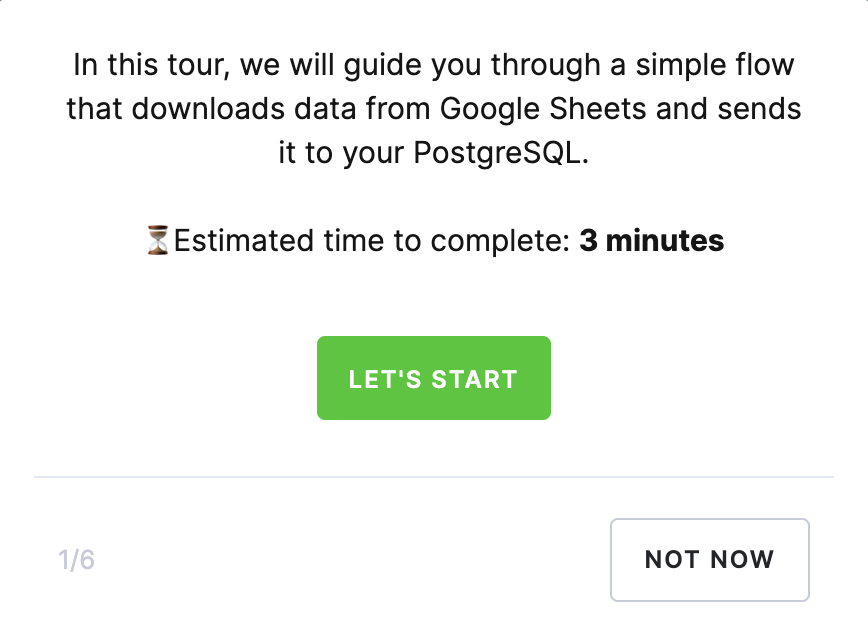868x642 pixels.
Task: Click the 1/6 tour step counter
Action: pos(77,560)
